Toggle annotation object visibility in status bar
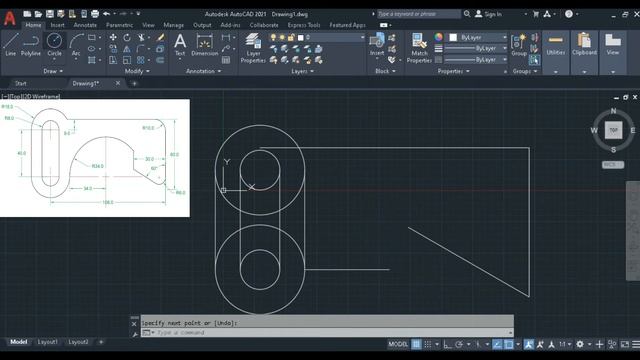The width and height of the screenshot is (640, 360). pos(529,344)
